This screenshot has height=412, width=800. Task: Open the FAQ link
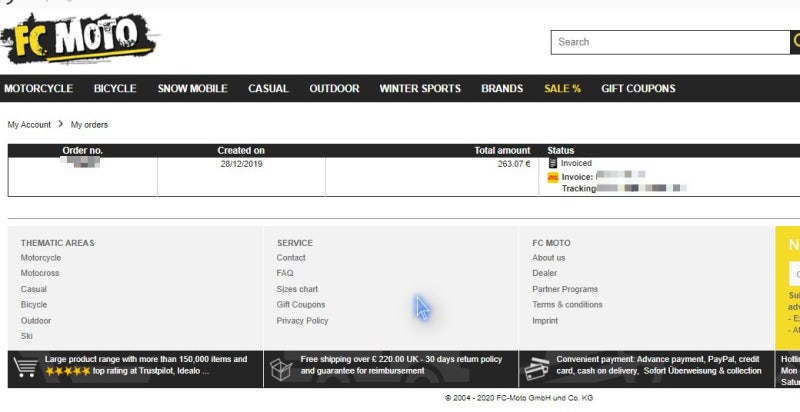[285, 273]
